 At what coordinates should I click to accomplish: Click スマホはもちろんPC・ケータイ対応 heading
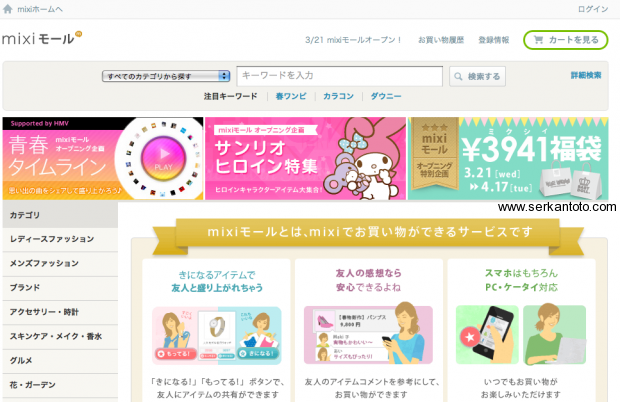tap(521, 280)
